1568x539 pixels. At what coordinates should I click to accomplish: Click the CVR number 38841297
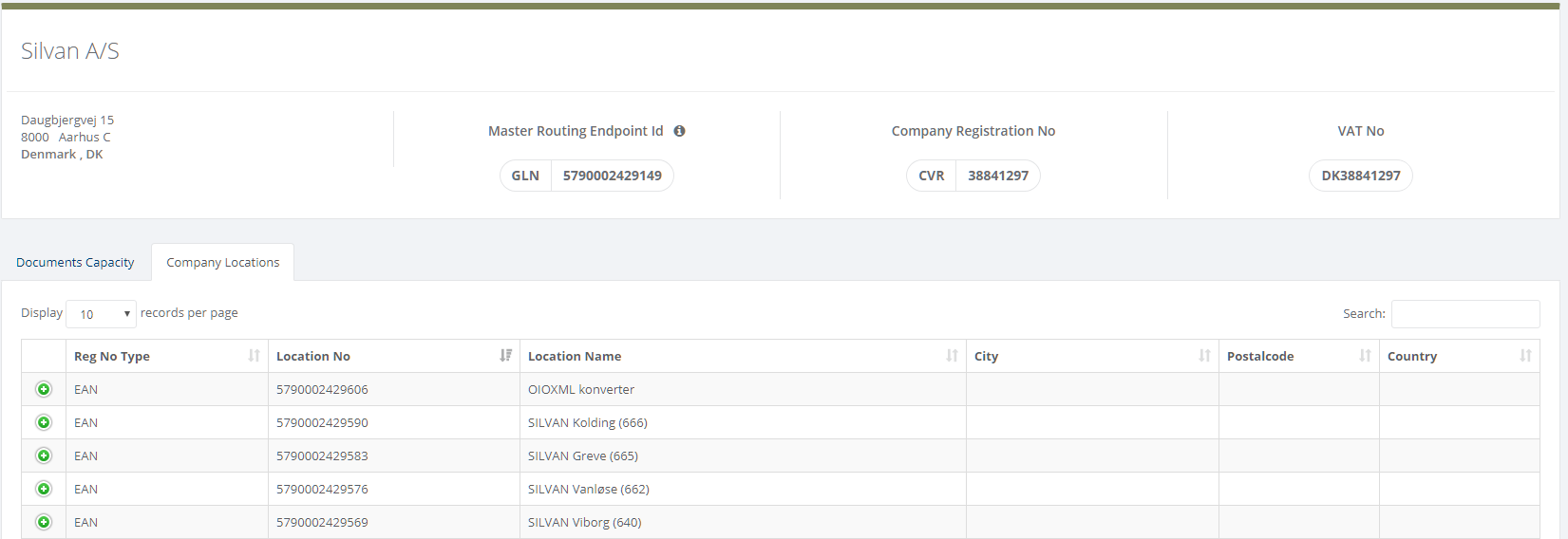point(998,176)
